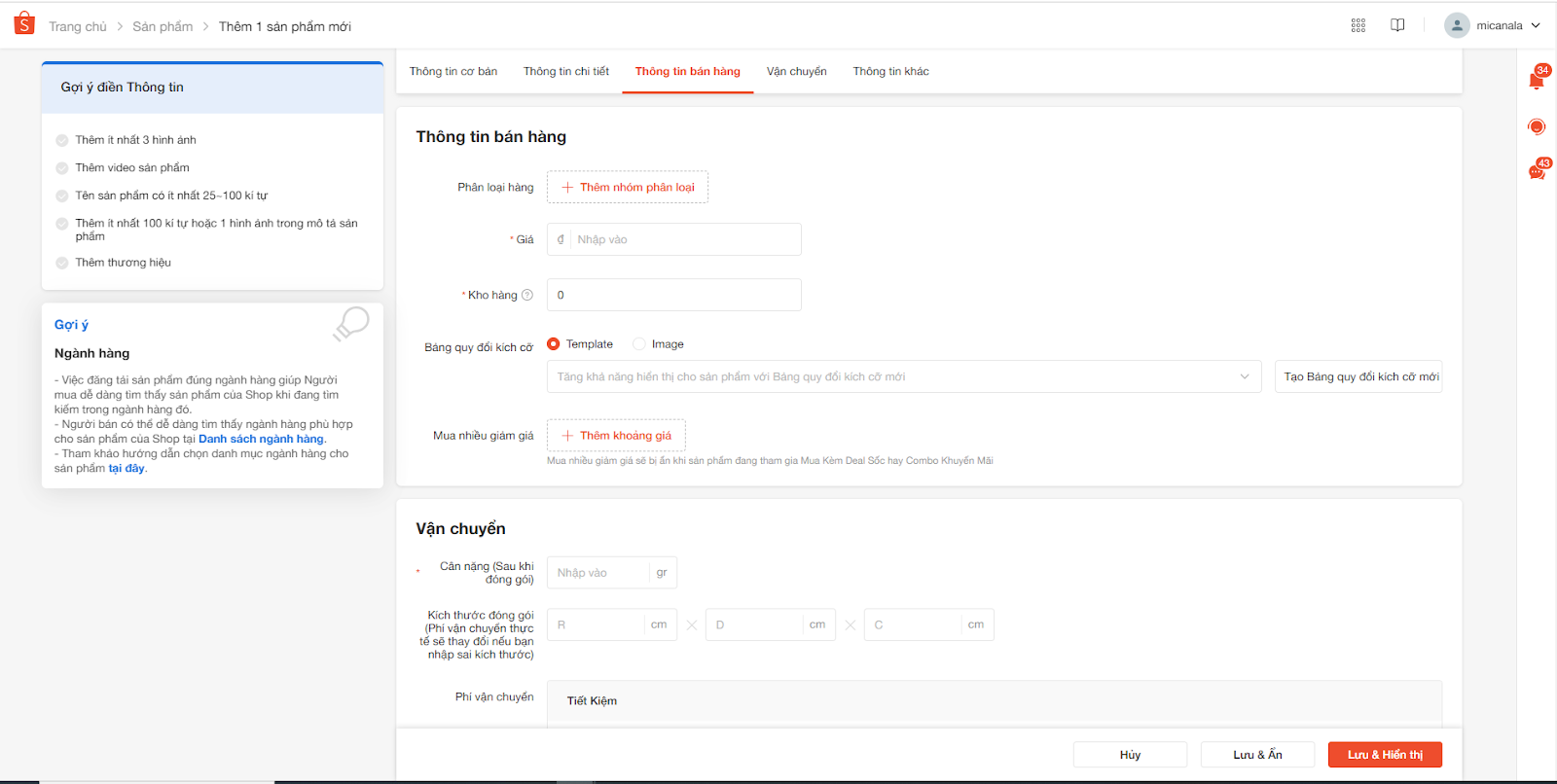Open chat messages icon with 43 badge
Screen dimensions: 1557x784
[x=1537, y=172]
